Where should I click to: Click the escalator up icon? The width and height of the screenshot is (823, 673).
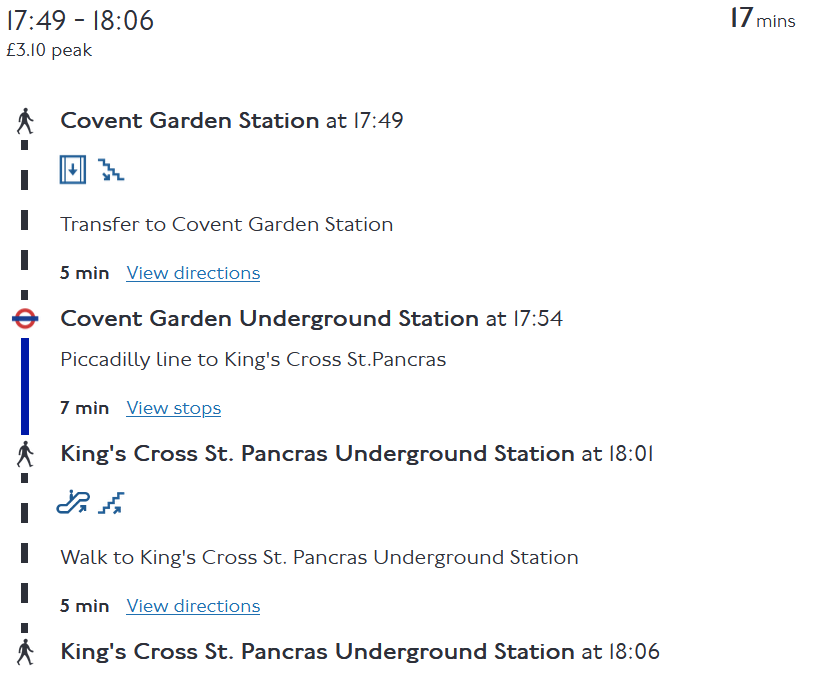coord(73,503)
